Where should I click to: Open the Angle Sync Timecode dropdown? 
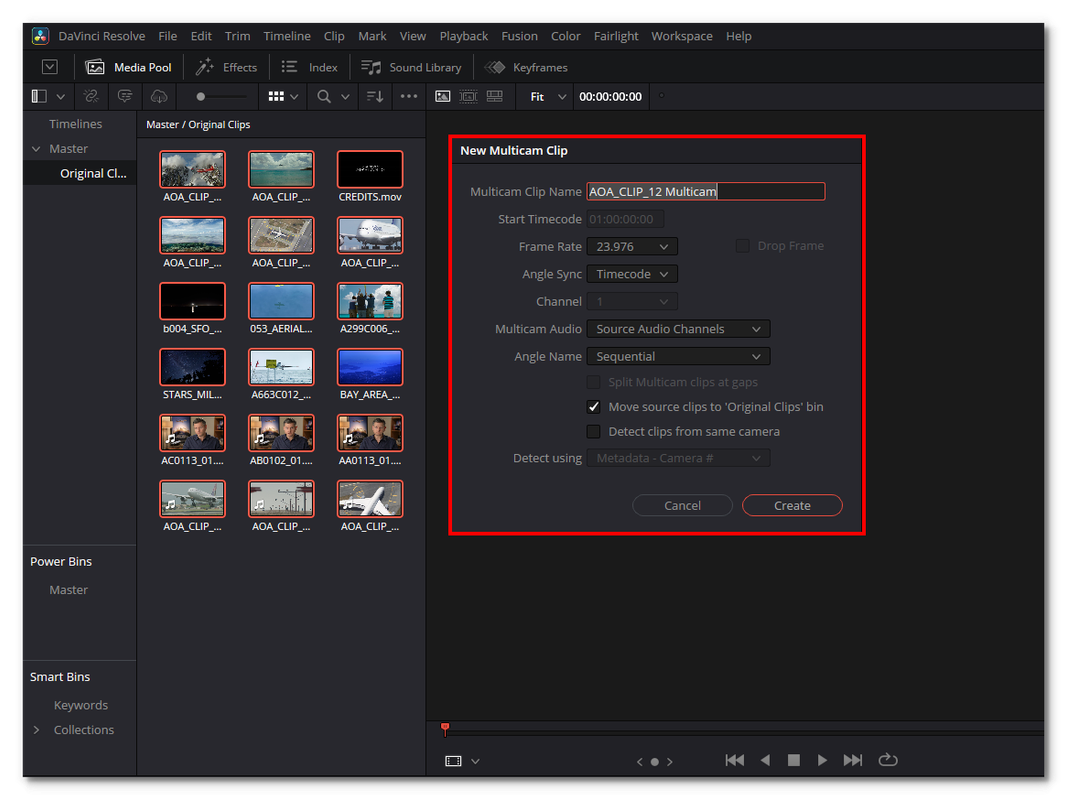(x=632, y=274)
